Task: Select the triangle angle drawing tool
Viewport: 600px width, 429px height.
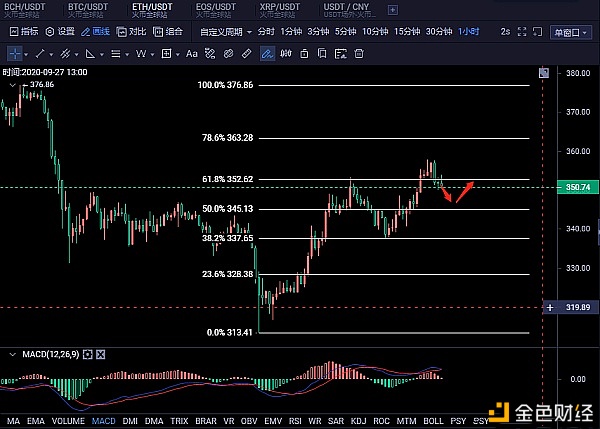Action: 90,54
